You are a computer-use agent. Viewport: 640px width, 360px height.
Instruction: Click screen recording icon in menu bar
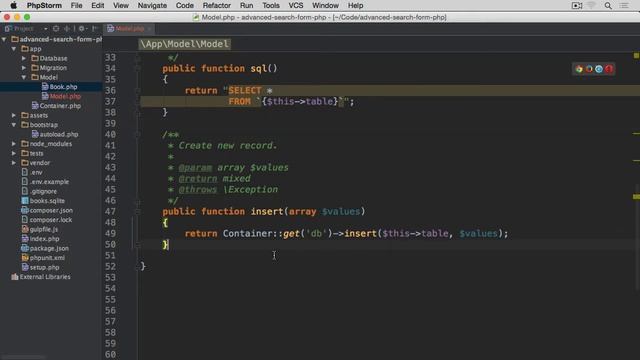coord(576,5)
